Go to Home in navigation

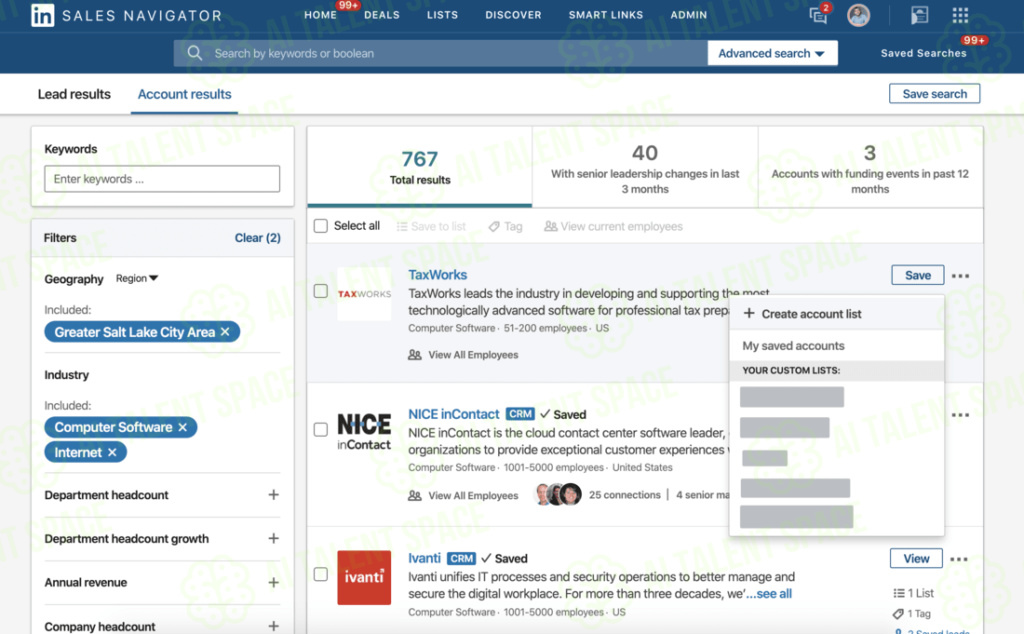(x=321, y=15)
